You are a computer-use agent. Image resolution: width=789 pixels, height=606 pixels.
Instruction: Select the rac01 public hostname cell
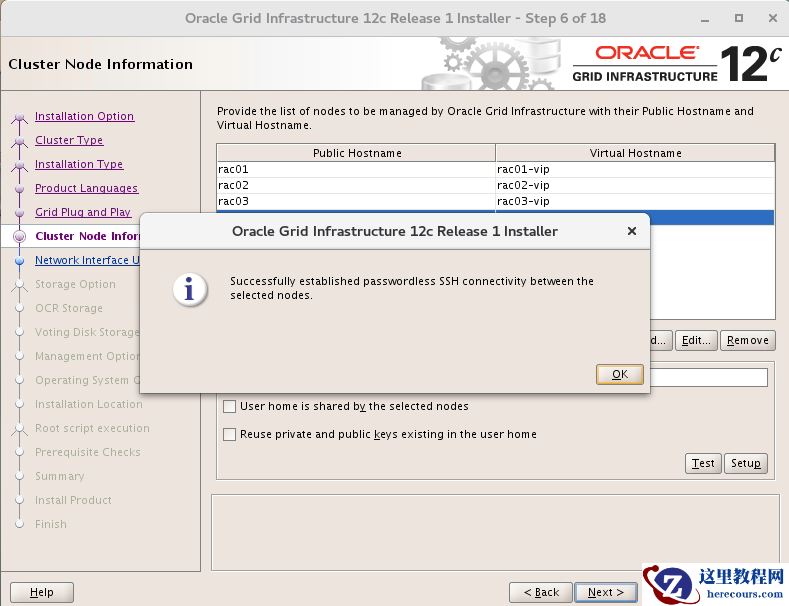point(356,169)
